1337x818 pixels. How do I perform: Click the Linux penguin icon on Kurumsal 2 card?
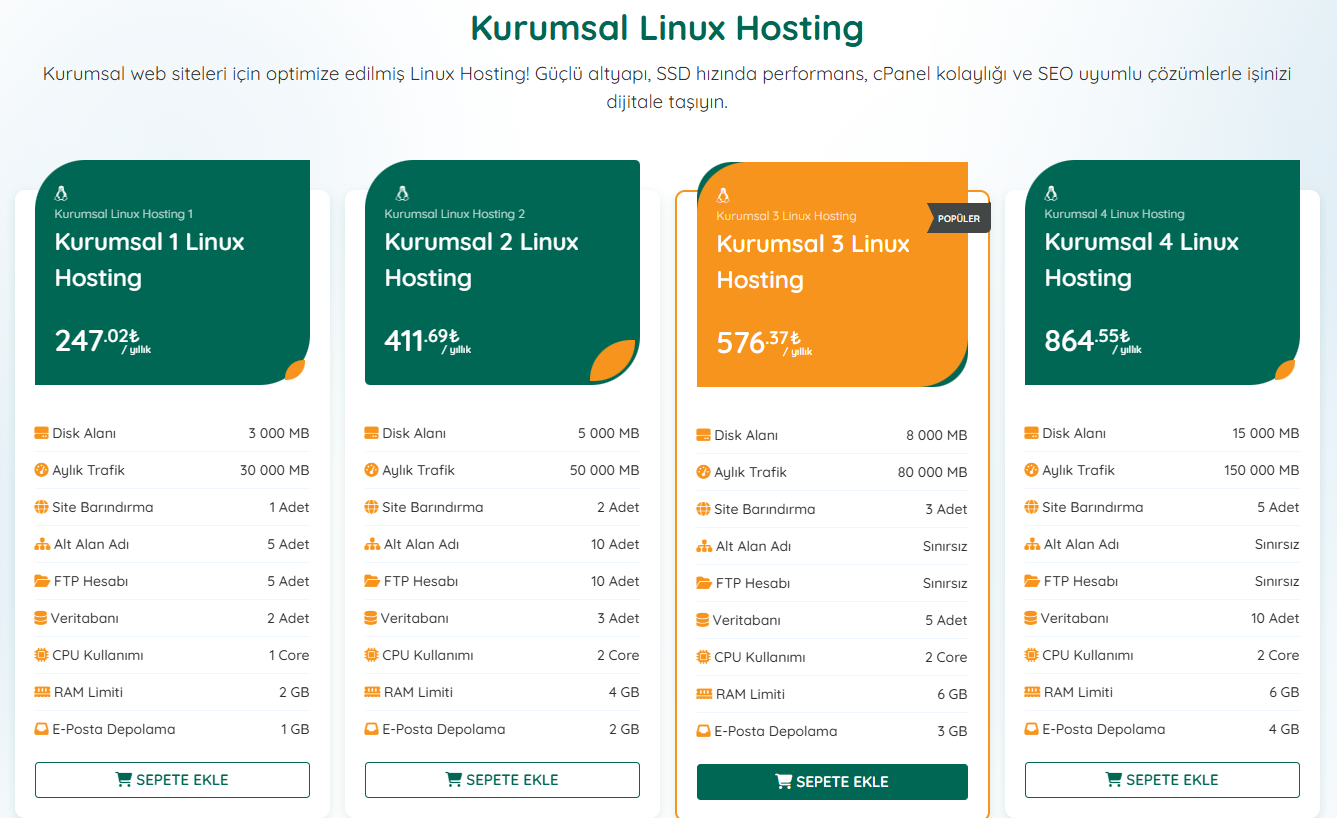pos(402,194)
